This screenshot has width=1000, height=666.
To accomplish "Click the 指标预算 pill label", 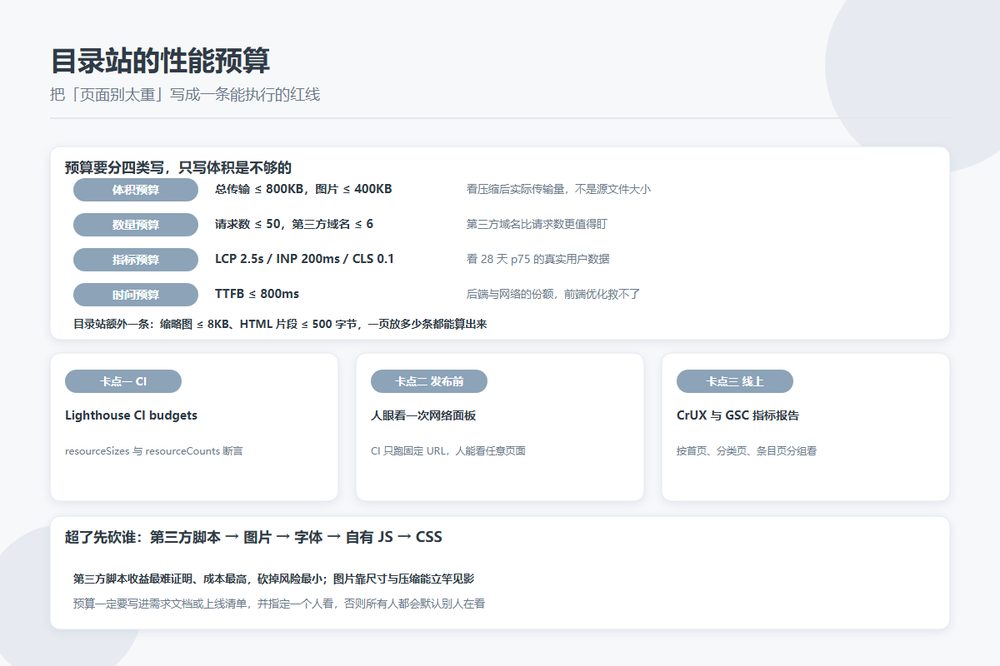I will click(136, 260).
